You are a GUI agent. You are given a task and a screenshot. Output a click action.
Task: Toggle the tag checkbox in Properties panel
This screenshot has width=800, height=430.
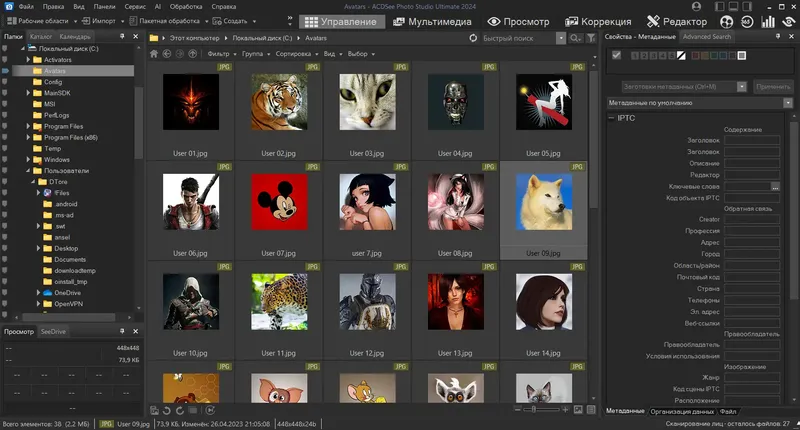[x=616, y=55]
